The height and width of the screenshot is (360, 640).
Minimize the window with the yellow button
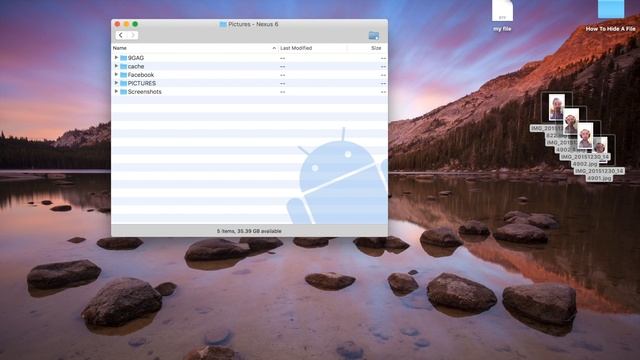pos(126,24)
